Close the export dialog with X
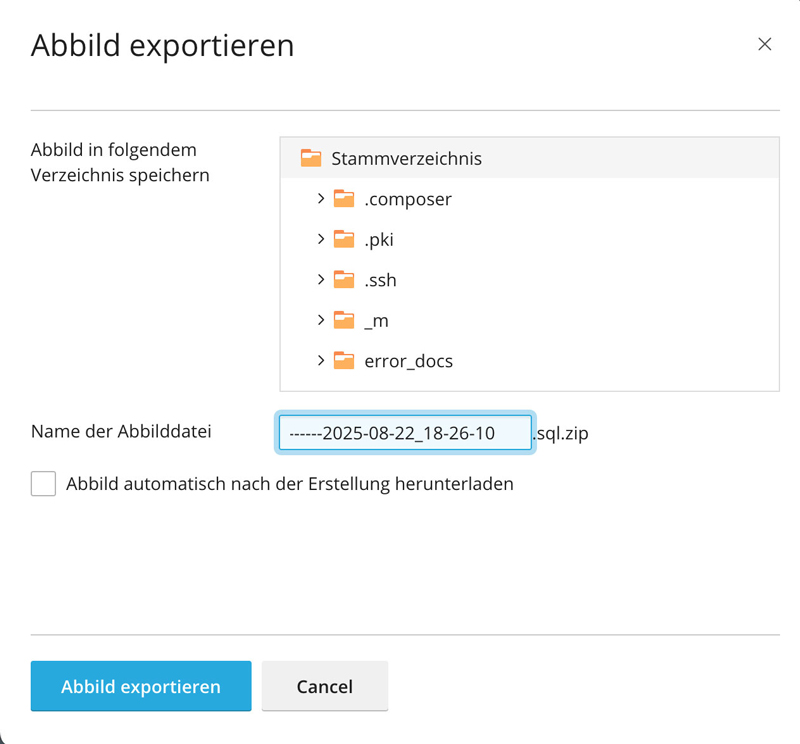 pyautogui.click(x=765, y=44)
